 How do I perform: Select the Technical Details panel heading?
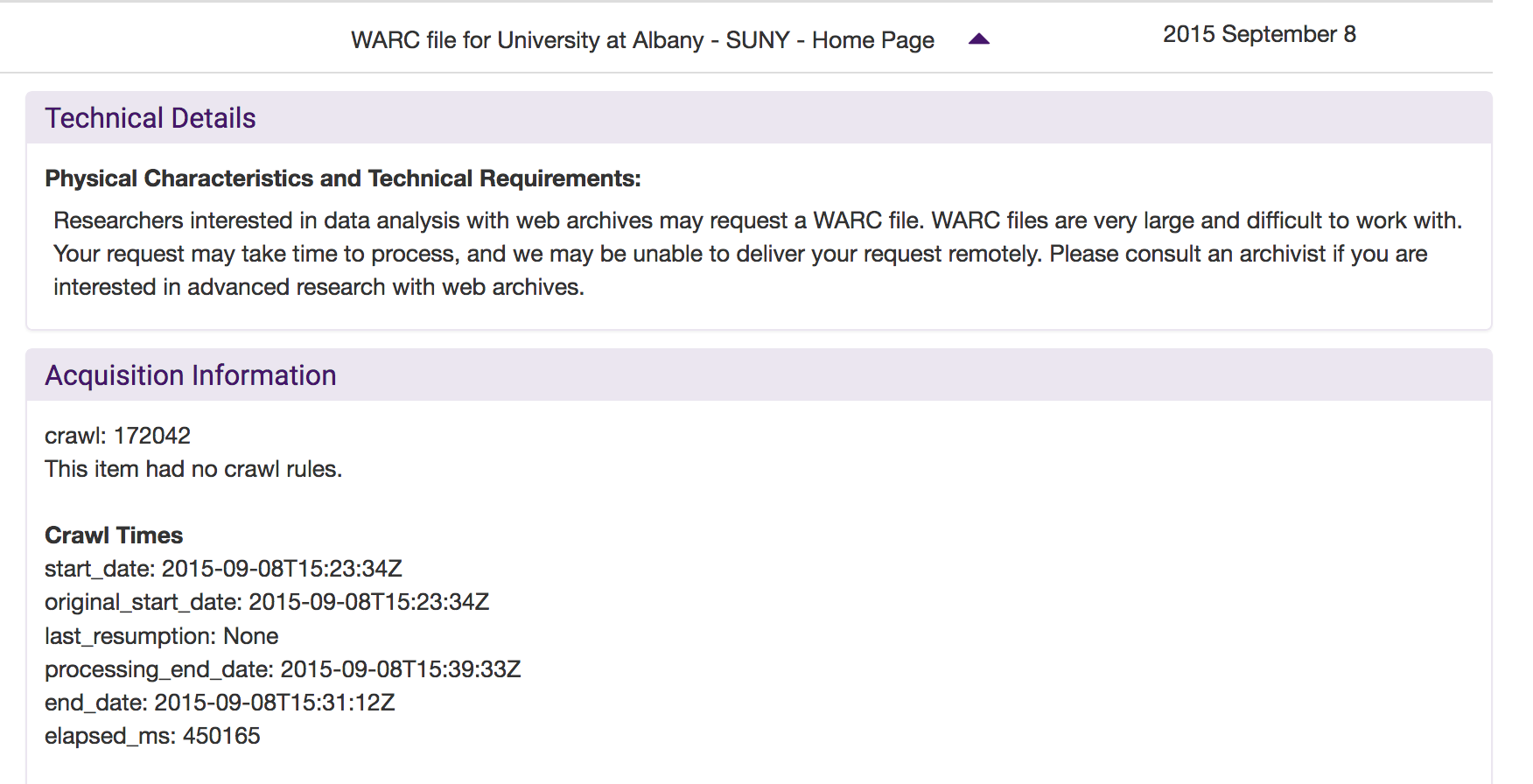[x=150, y=118]
